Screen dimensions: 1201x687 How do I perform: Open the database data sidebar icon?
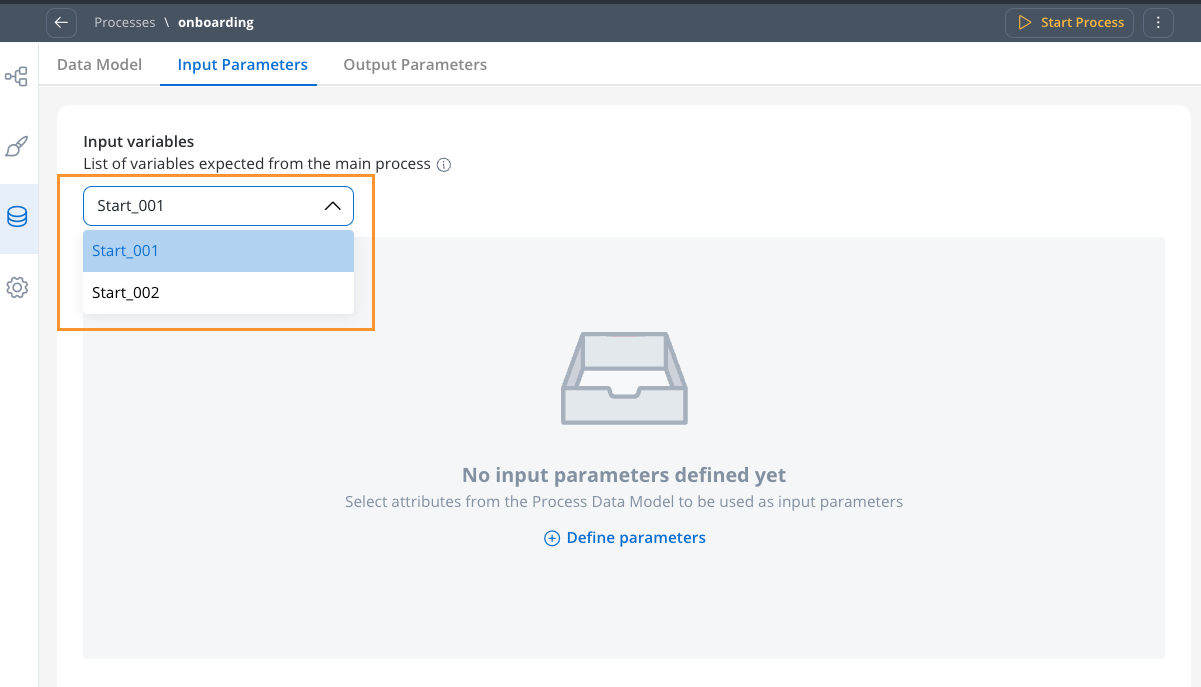(x=17, y=217)
